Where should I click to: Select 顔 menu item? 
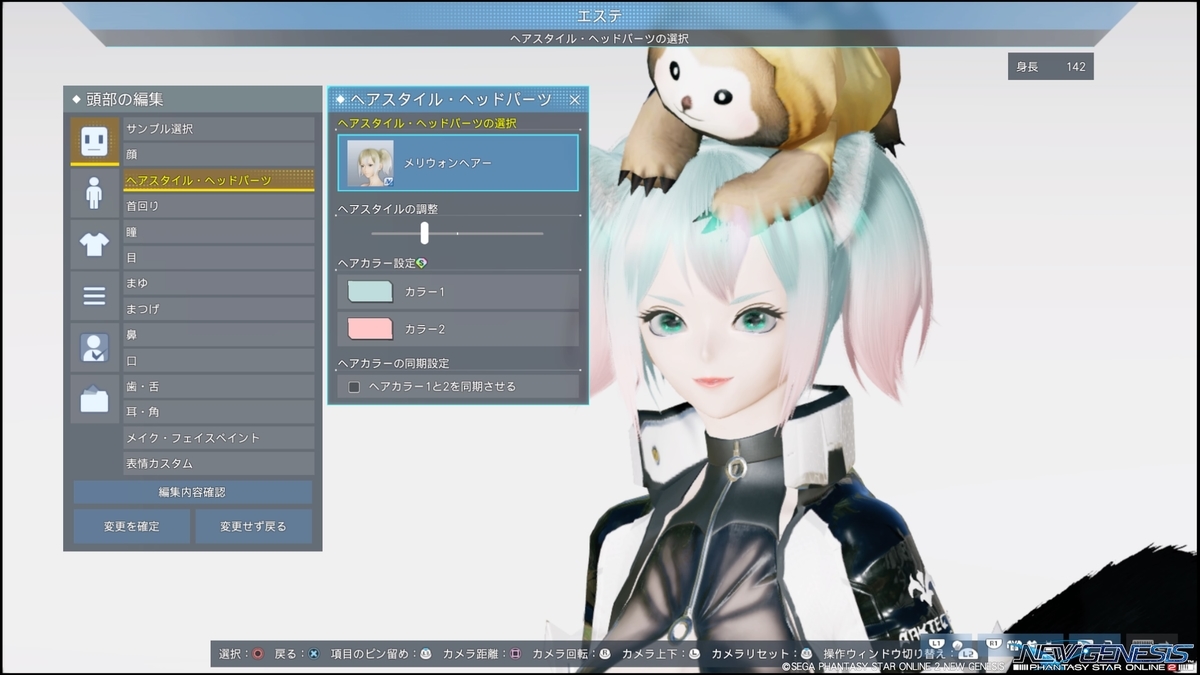point(219,155)
